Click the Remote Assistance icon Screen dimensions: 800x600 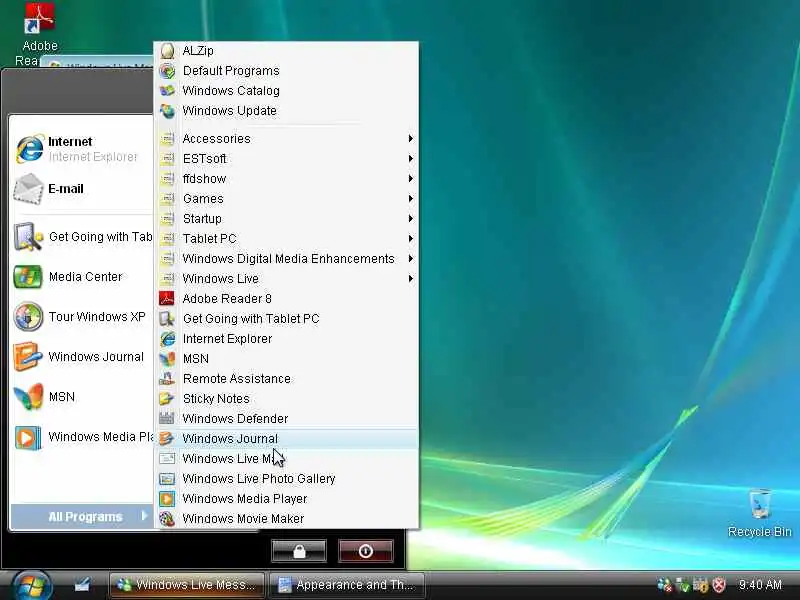click(x=167, y=379)
